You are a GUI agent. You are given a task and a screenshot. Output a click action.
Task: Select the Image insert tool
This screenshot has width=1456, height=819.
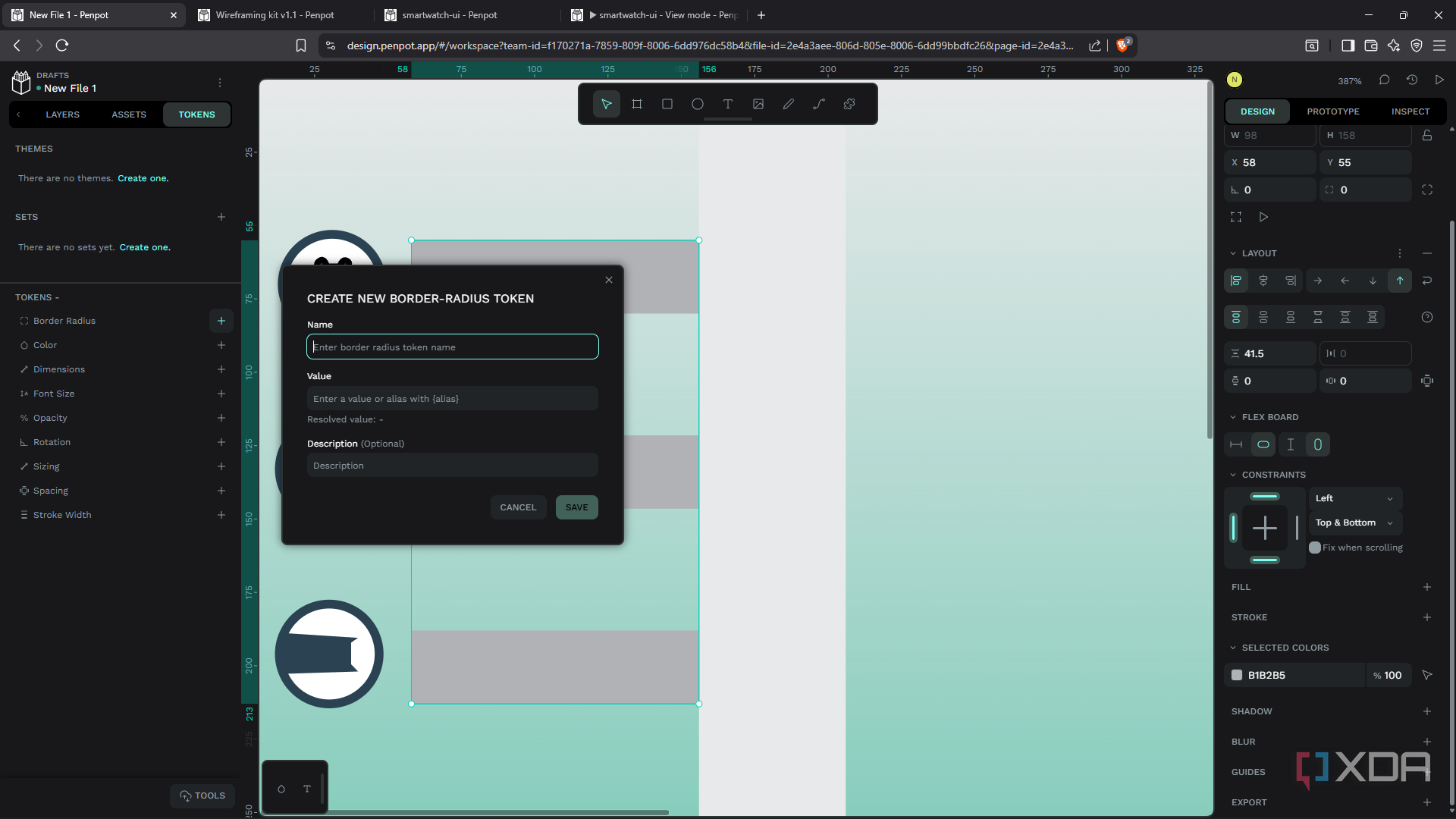[758, 104]
